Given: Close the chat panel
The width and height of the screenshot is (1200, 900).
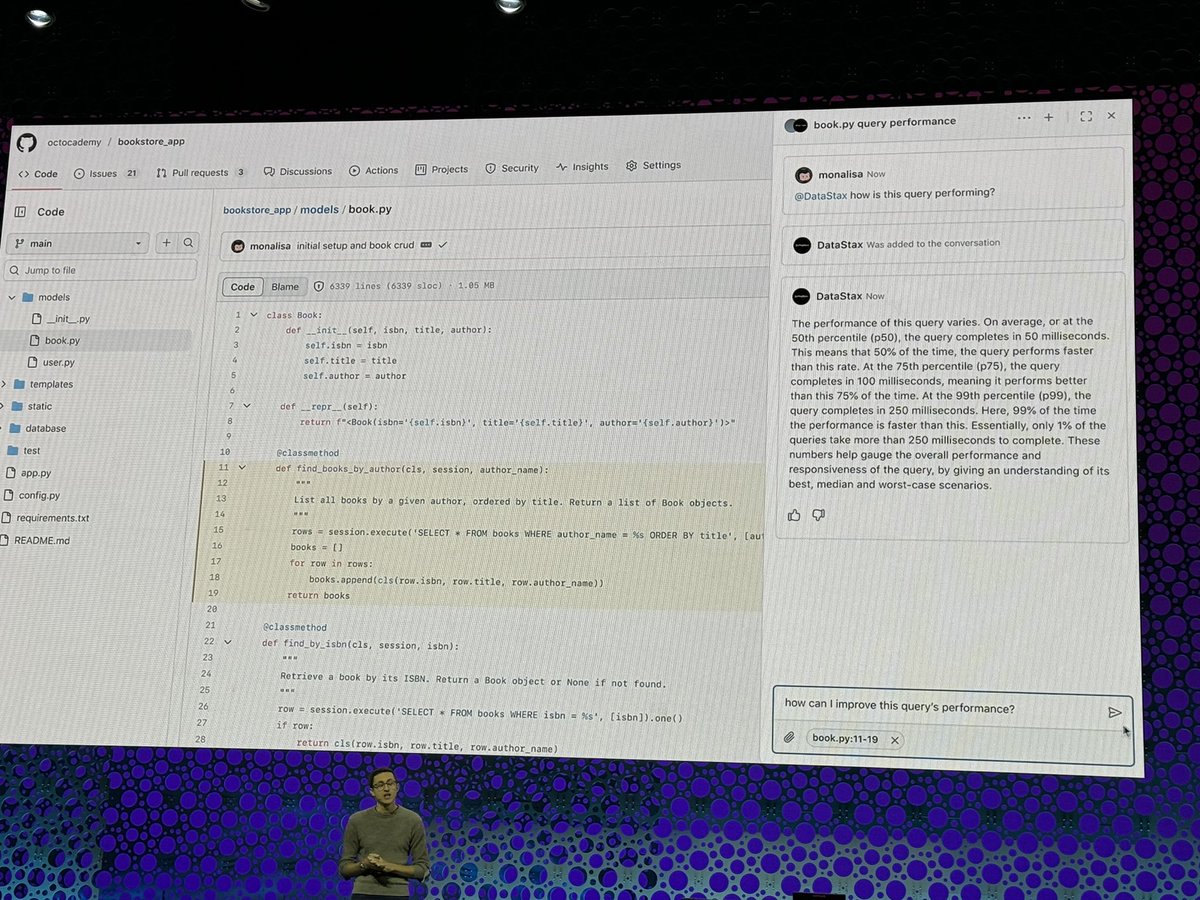Looking at the screenshot, I should pyautogui.click(x=1111, y=116).
